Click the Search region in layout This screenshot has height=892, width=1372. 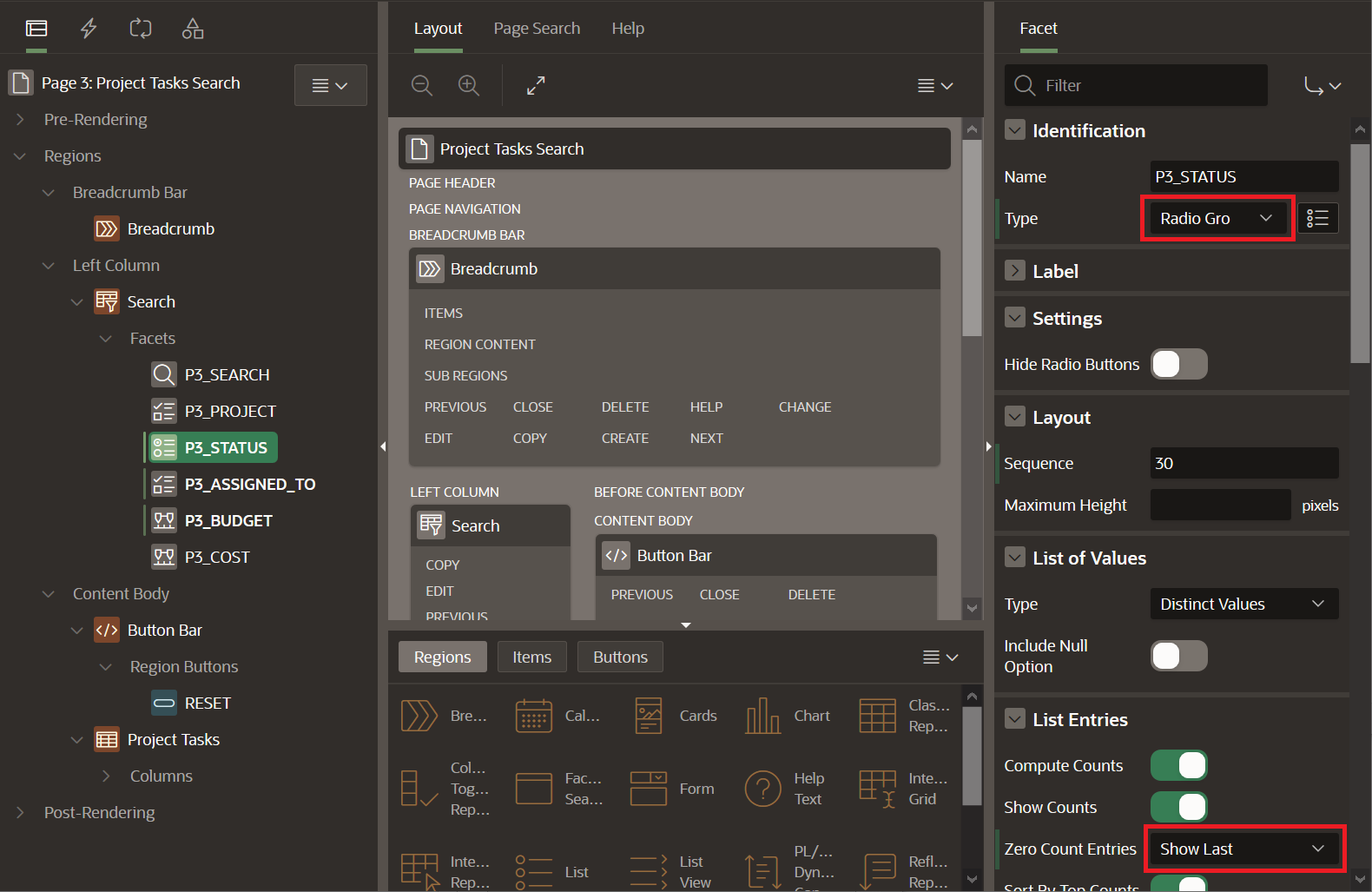coord(491,525)
